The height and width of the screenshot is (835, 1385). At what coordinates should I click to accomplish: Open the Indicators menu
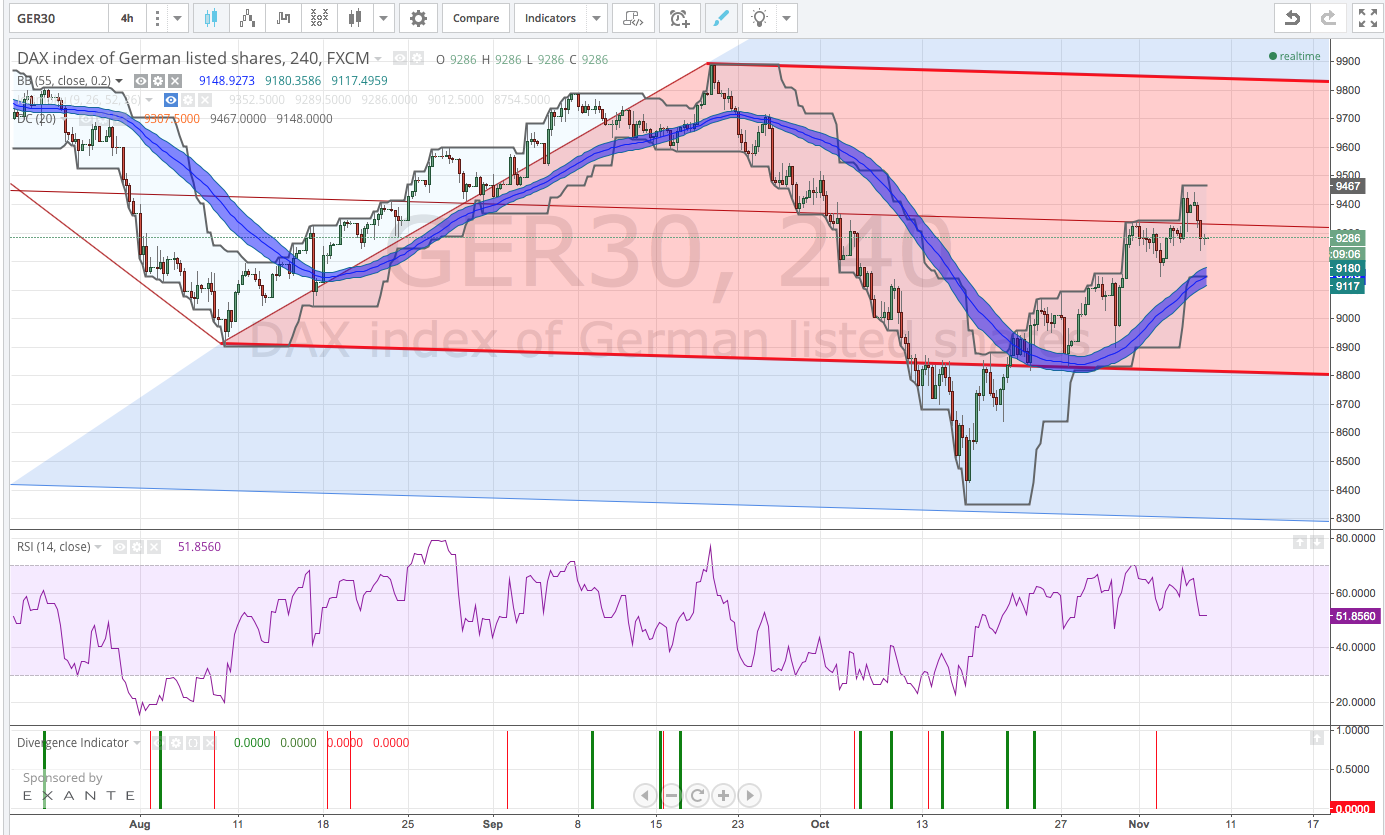click(550, 18)
